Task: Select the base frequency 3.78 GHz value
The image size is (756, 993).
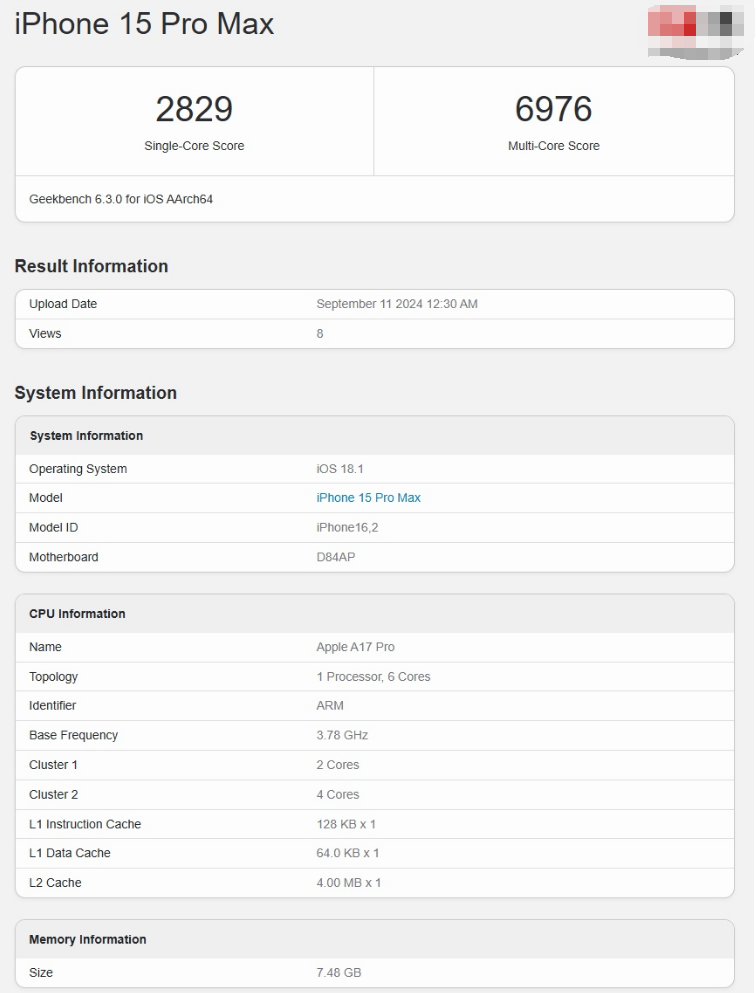Action: [x=342, y=735]
